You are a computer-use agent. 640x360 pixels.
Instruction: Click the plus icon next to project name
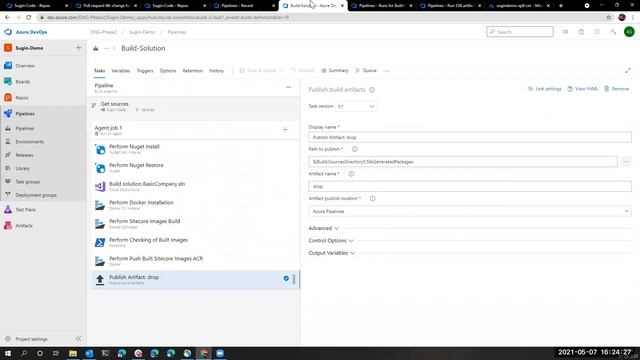pos(78,48)
